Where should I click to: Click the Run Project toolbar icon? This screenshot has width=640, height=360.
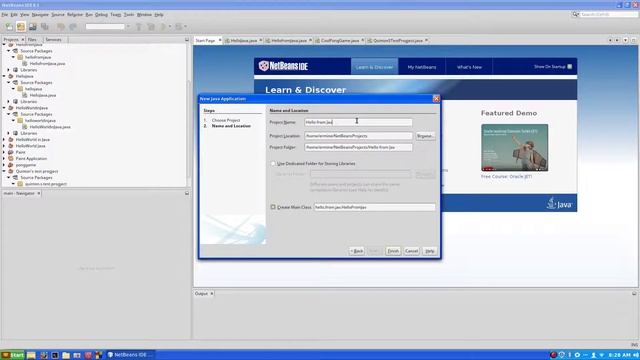pos(163,27)
